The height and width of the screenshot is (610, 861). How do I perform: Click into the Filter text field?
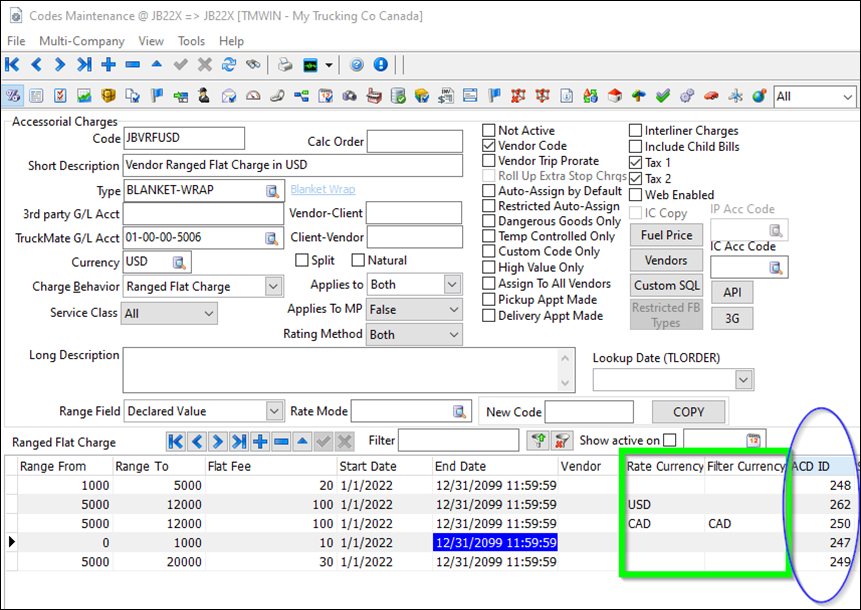pyautogui.click(x=458, y=441)
